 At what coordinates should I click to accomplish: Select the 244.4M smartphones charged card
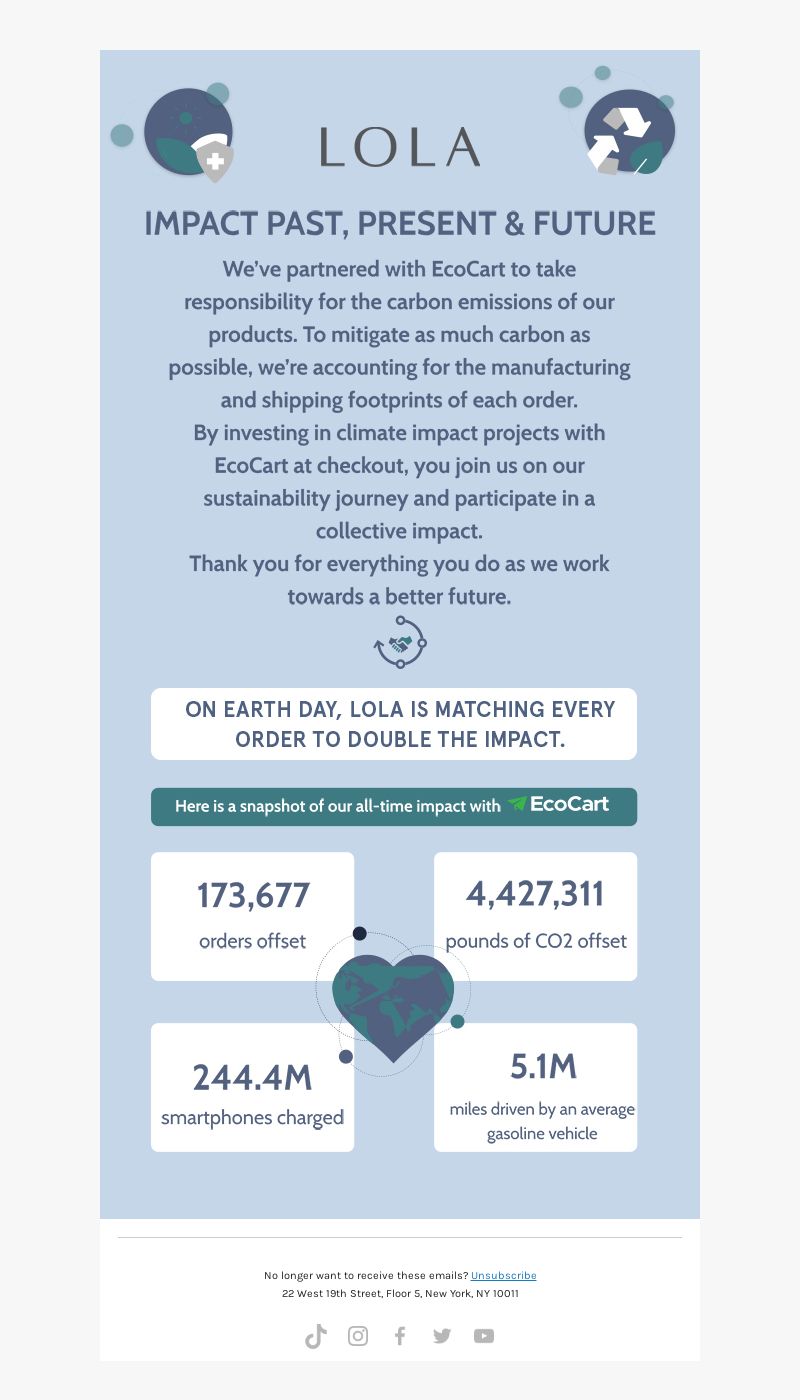[x=253, y=1087]
